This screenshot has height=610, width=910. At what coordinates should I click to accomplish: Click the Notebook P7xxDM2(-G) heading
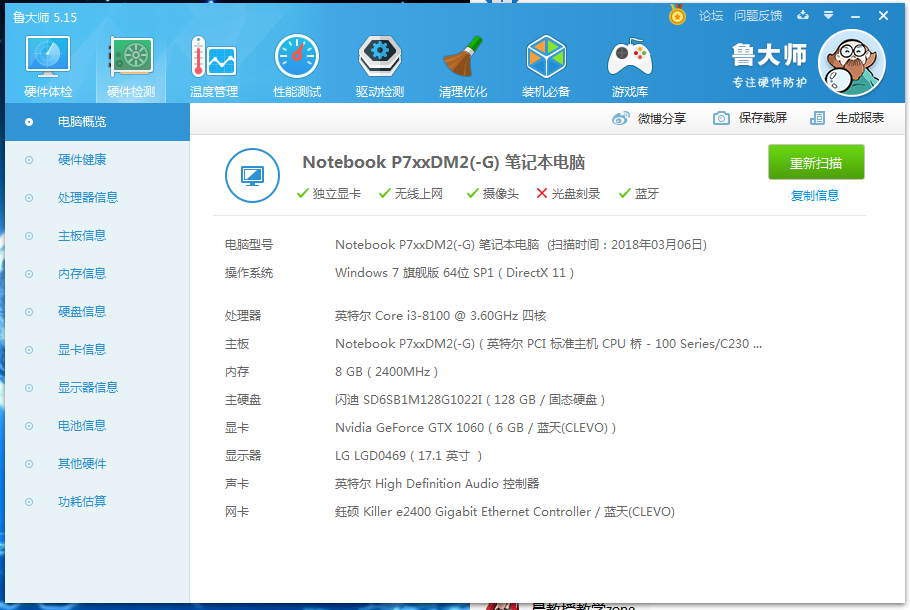pos(443,163)
